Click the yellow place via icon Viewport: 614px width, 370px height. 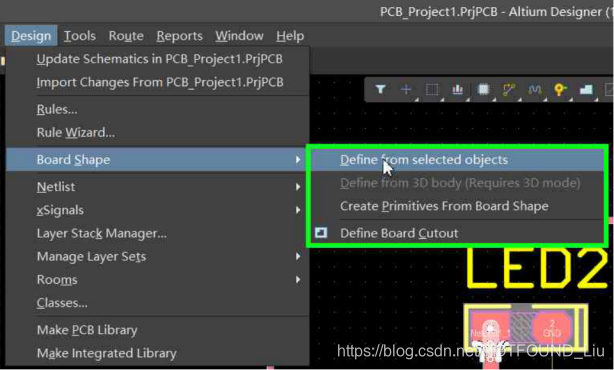coord(560,90)
